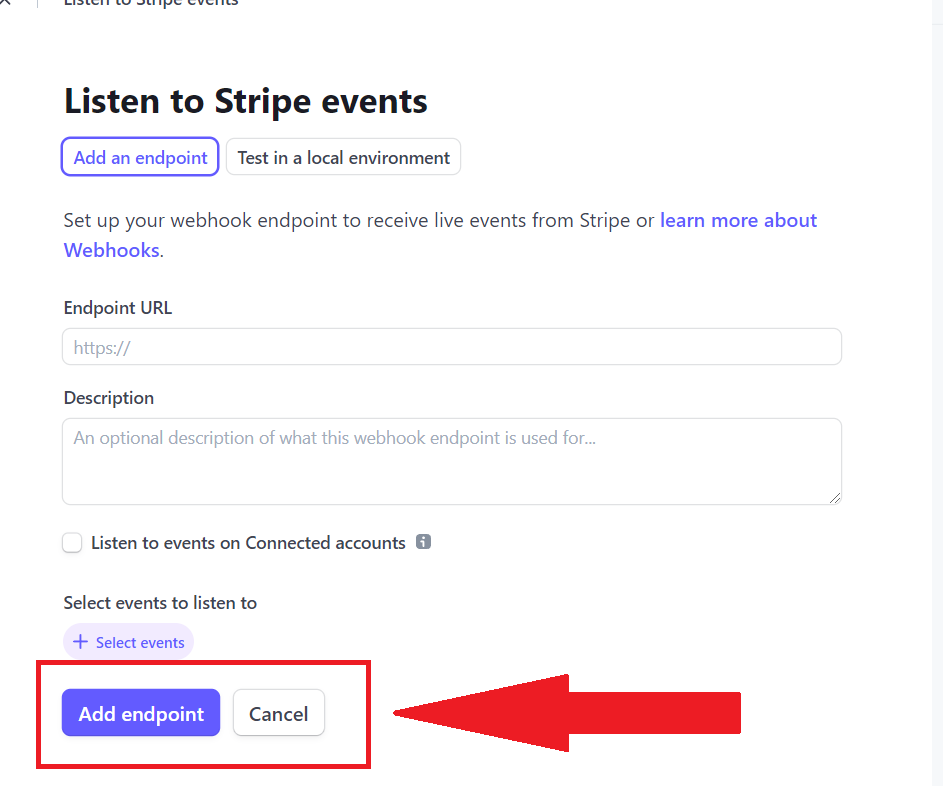This screenshot has height=786, width=943.
Task: Grab the Description box resize handle
Action: (x=835, y=498)
